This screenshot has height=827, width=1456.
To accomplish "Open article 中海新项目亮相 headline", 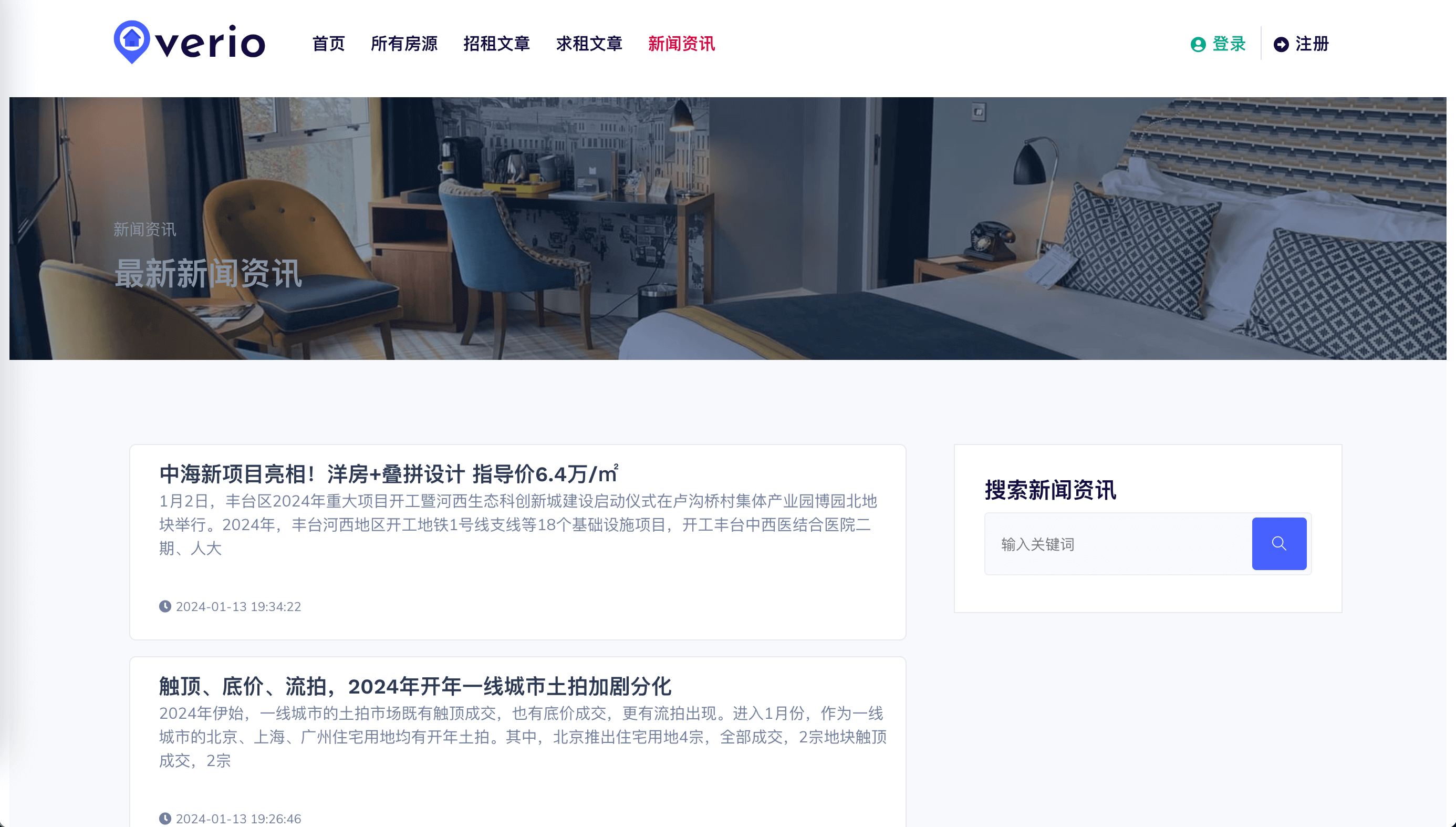I will coord(389,474).
